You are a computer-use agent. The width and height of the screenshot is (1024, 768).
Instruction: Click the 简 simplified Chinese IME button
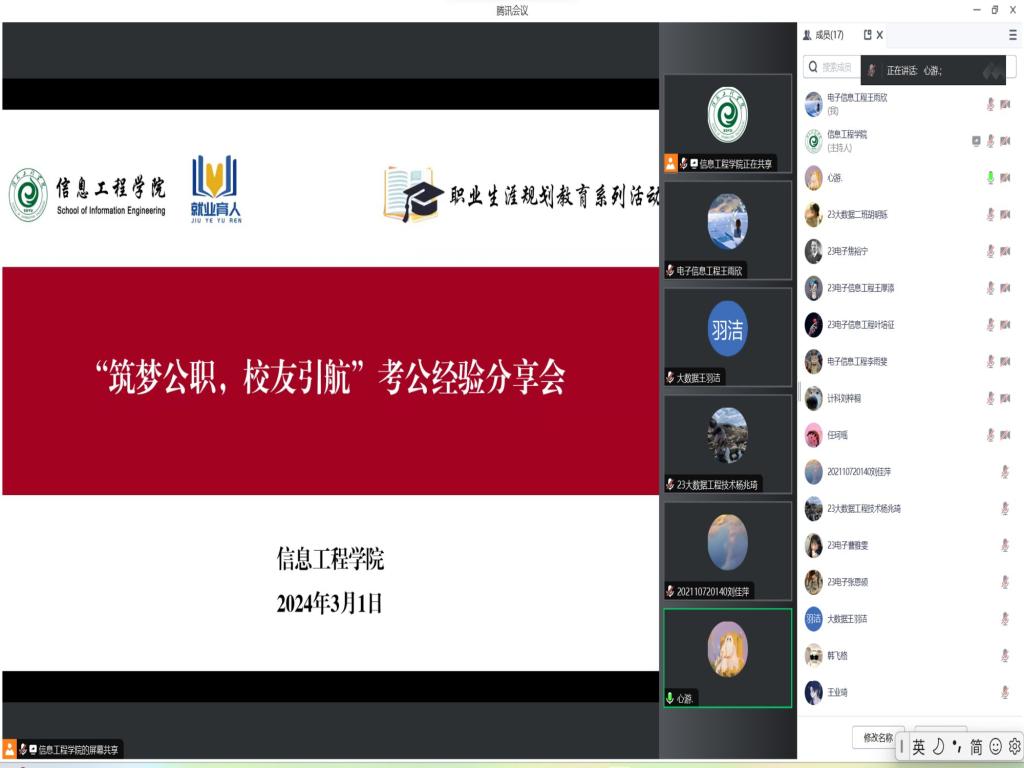(976, 747)
